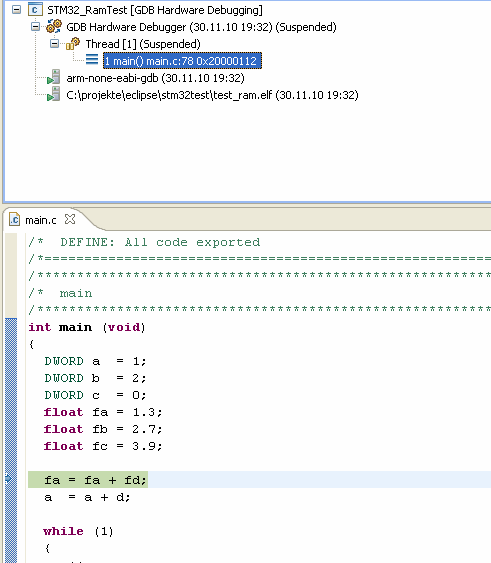This screenshot has height=563, width=491.
Task: Click the Thread [1] suspended icon
Action: (x=73, y=43)
